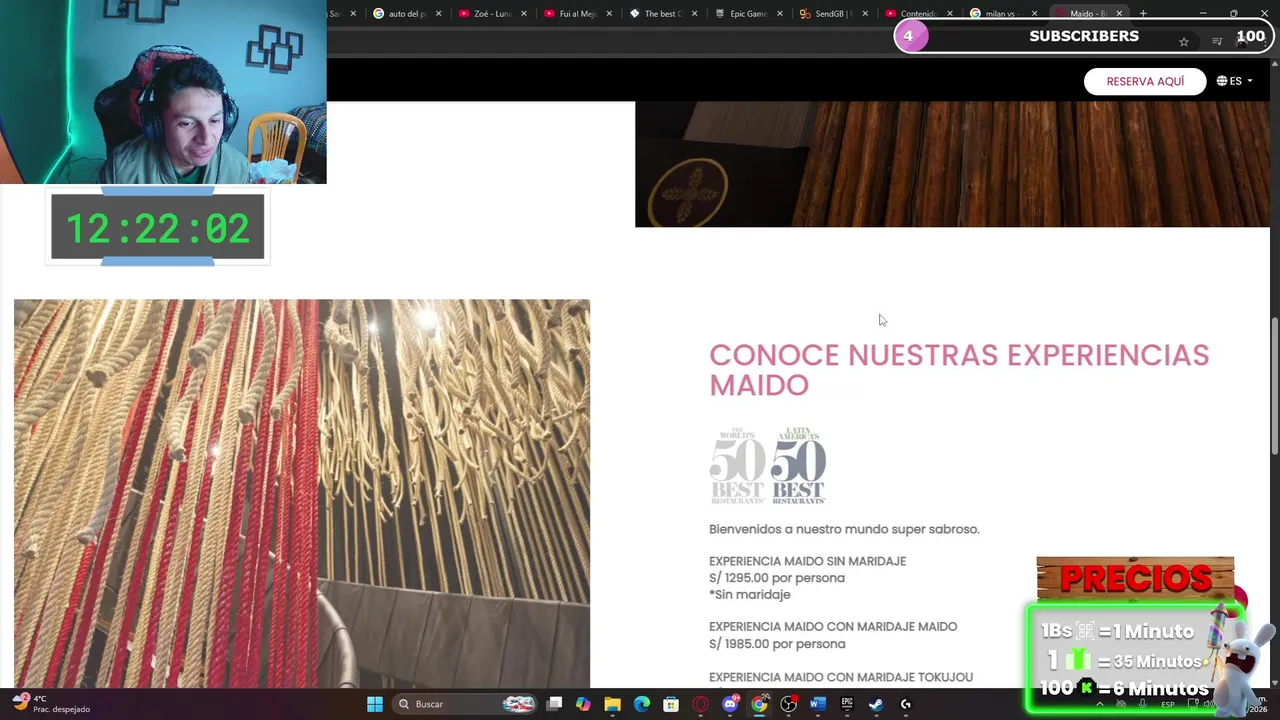Open the ES language dropdown
The width and height of the screenshot is (1280, 720).
pyautogui.click(x=1235, y=81)
